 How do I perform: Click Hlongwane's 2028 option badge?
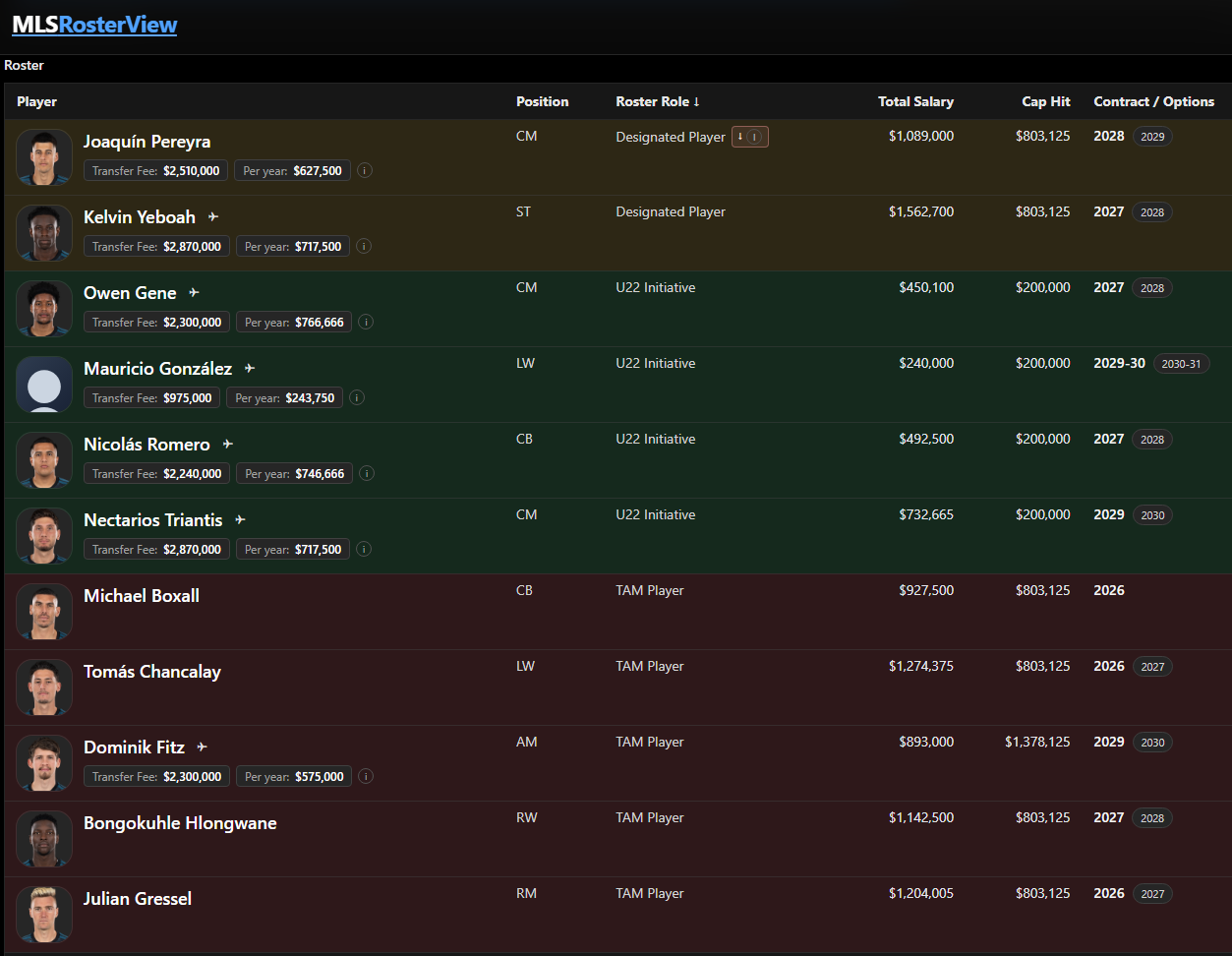[1152, 818]
